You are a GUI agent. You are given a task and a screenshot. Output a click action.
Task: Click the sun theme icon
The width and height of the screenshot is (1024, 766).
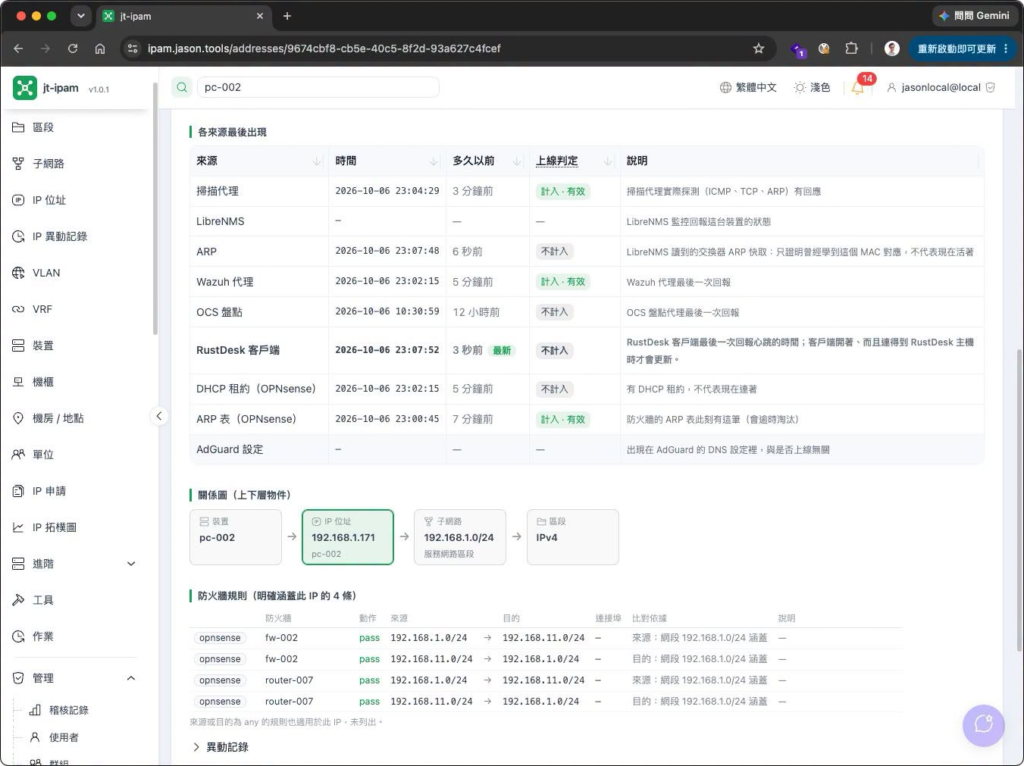799,88
